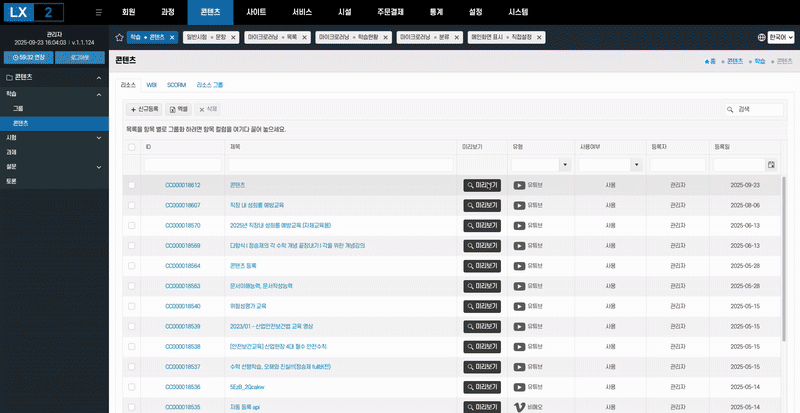
Task: Open the 한국어 language dropdown
Action: (774, 37)
